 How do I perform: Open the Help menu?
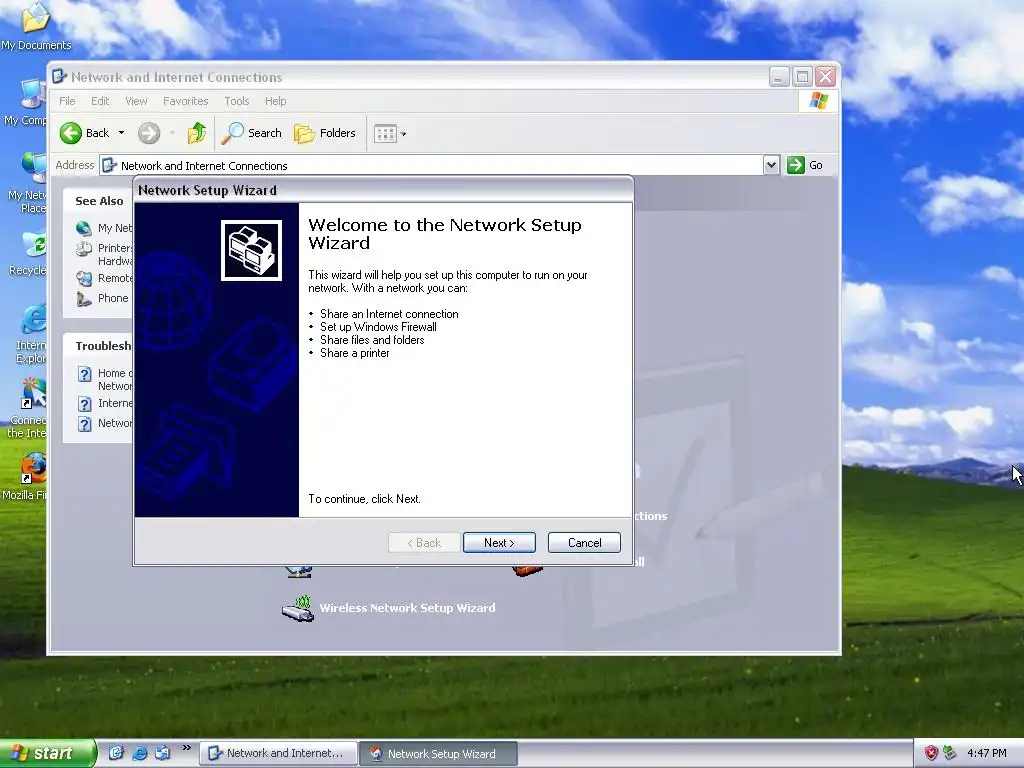(276, 101)
